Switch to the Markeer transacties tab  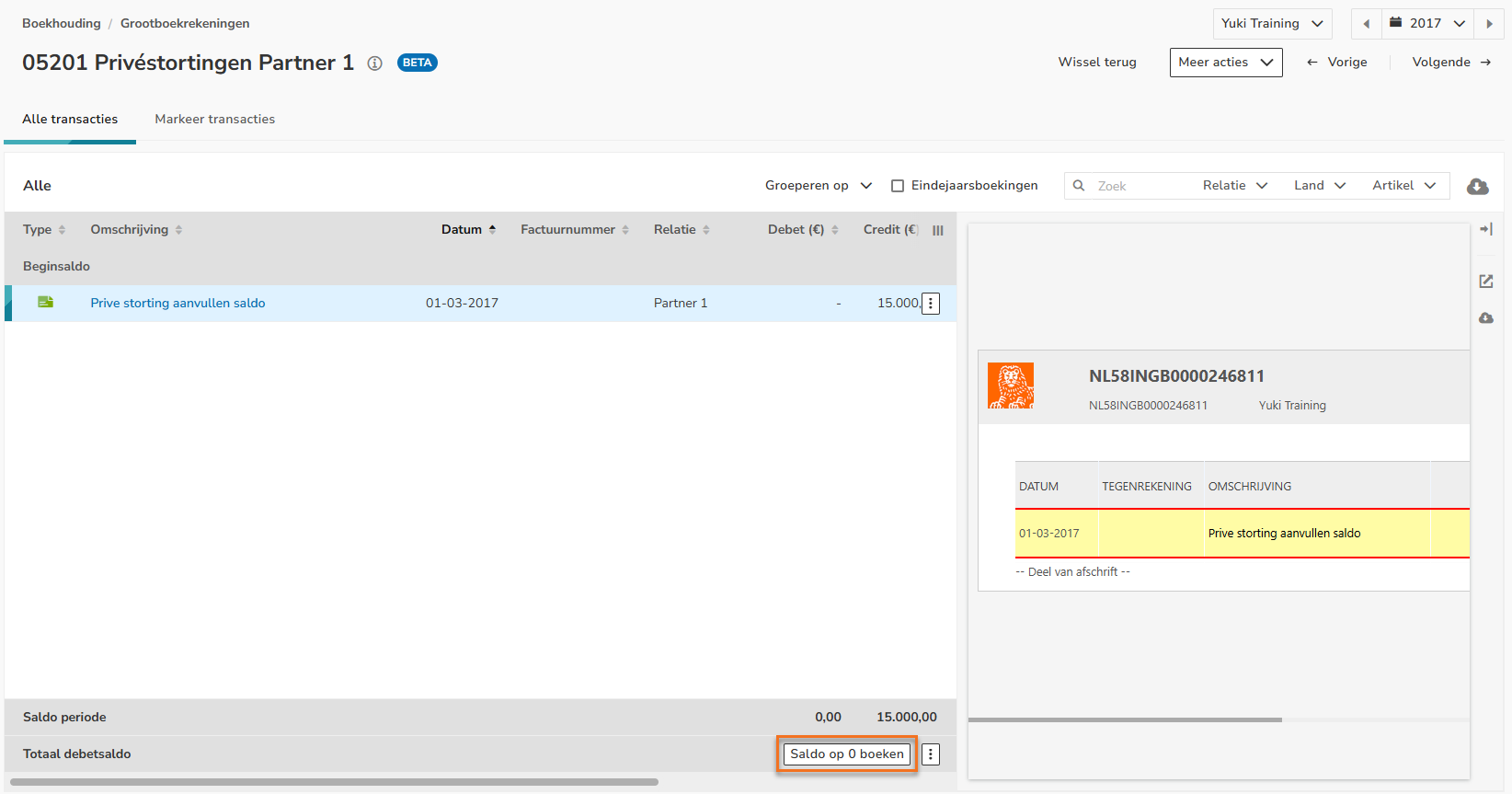(215, 120)
